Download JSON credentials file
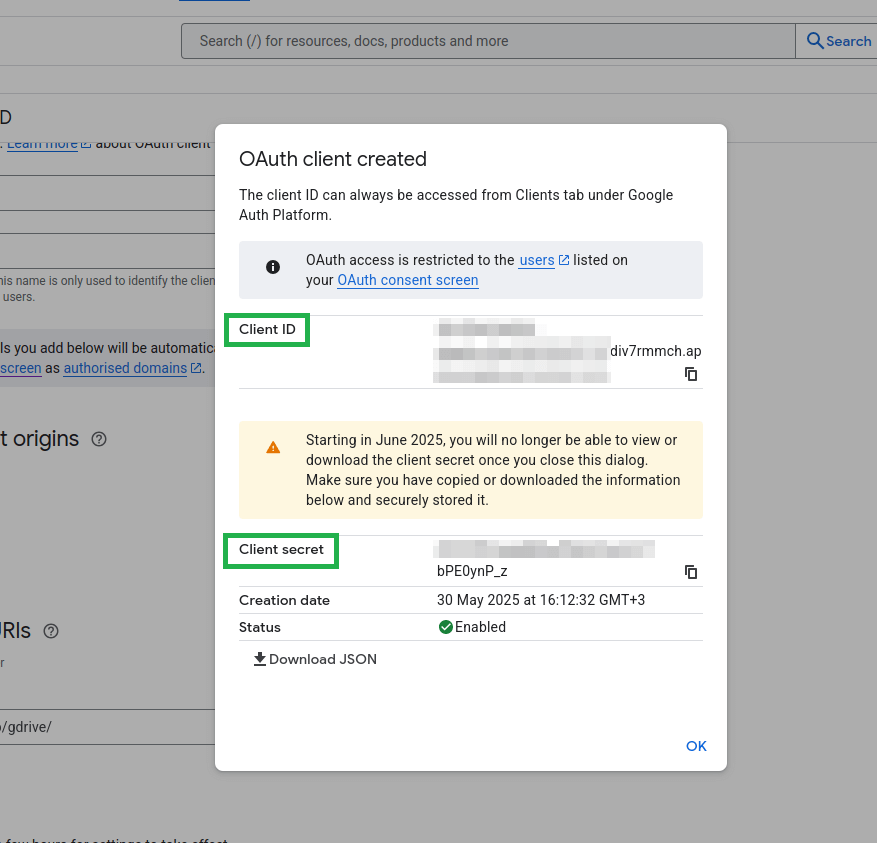This screenshot has width=877, height=843. (315, 659)
